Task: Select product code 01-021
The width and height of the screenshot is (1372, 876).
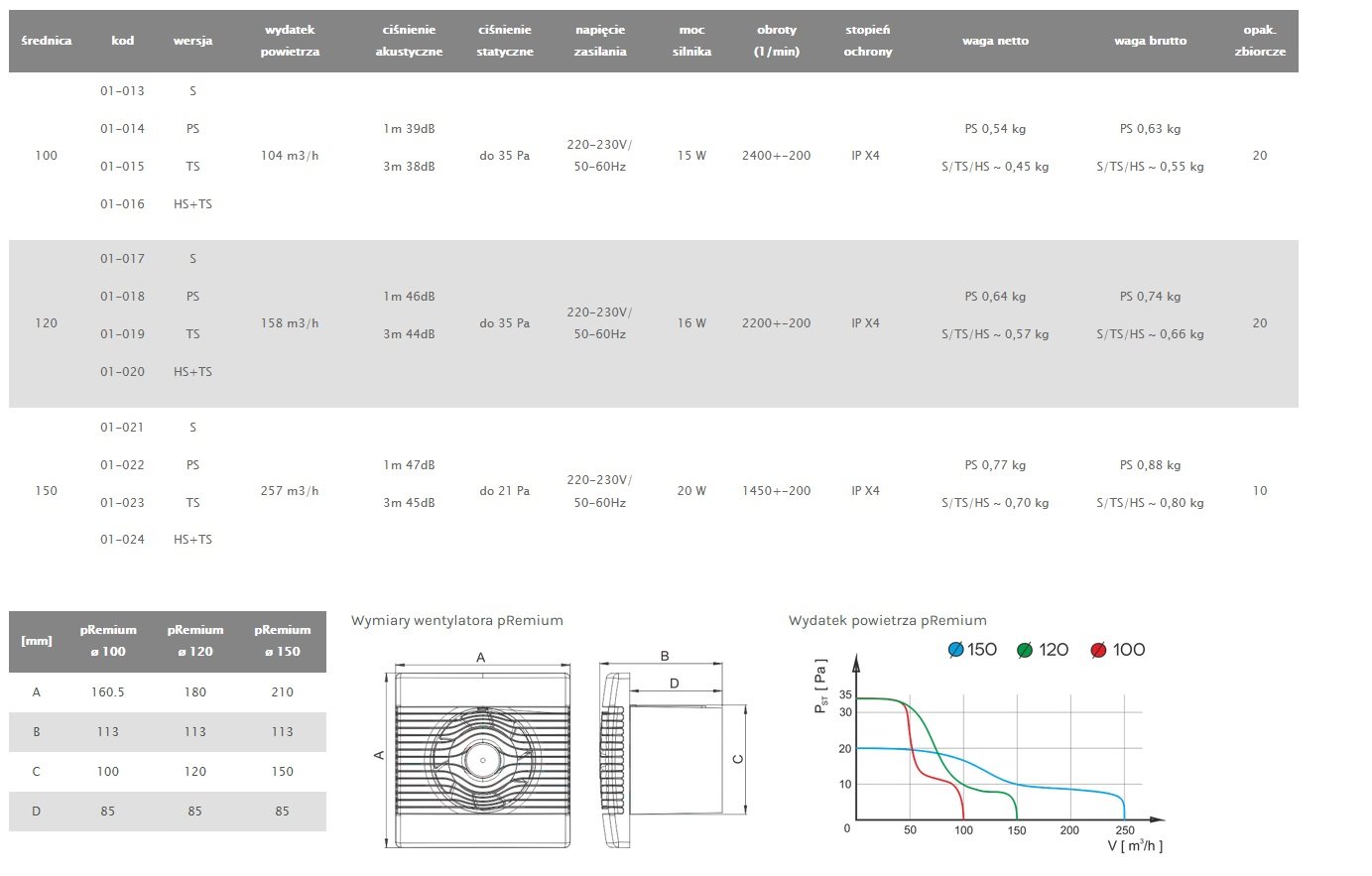Action: tap(122, 428)
